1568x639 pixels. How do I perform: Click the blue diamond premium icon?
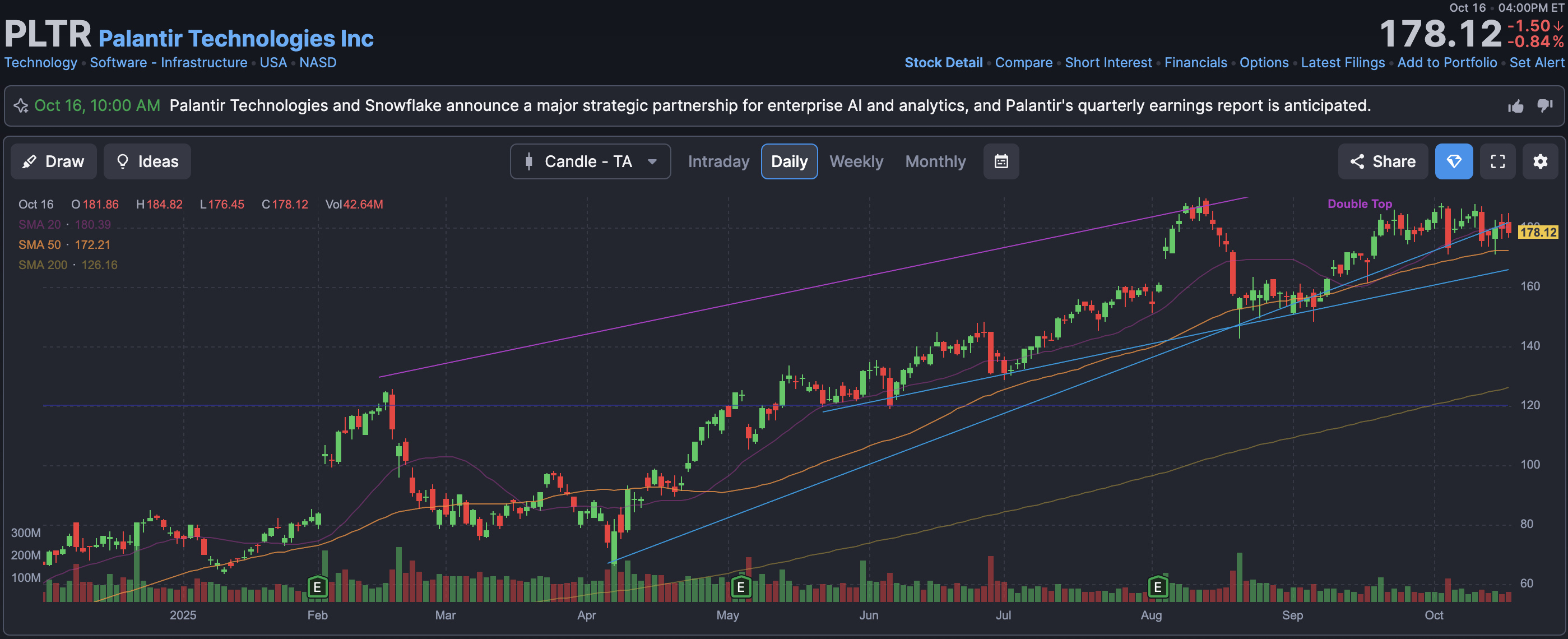[1453, 161]
